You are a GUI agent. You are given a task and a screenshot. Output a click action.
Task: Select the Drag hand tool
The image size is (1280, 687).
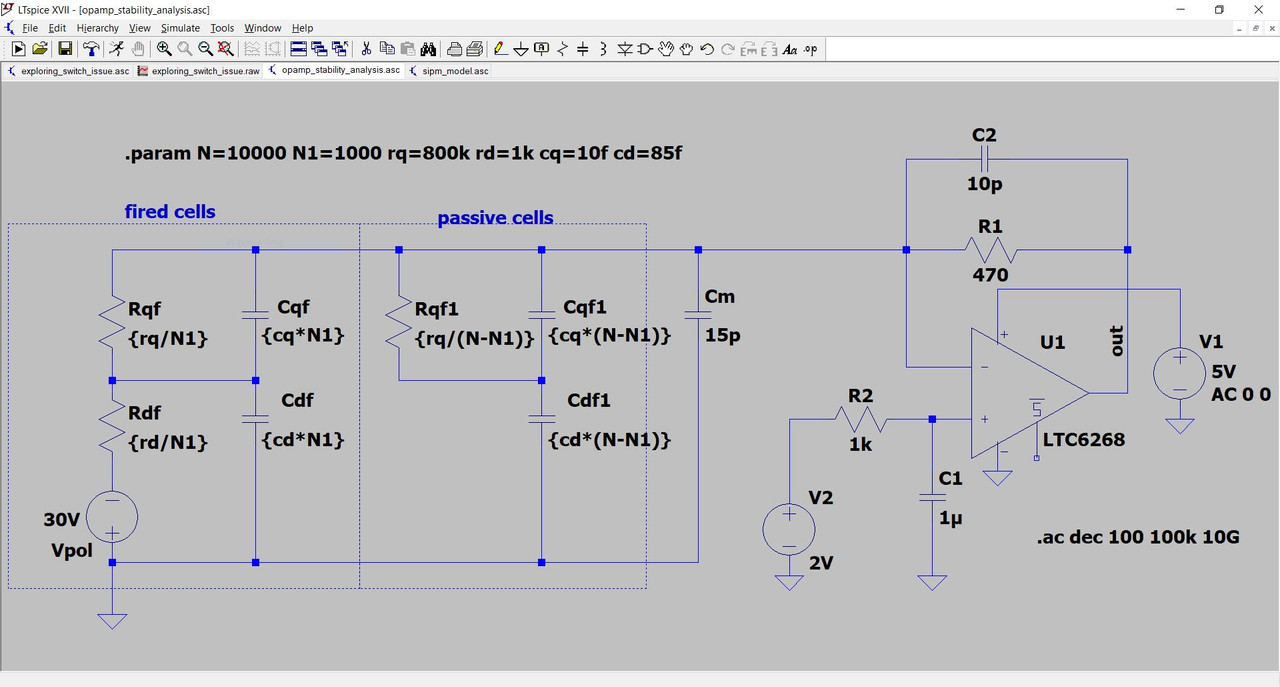click(686, 49)
